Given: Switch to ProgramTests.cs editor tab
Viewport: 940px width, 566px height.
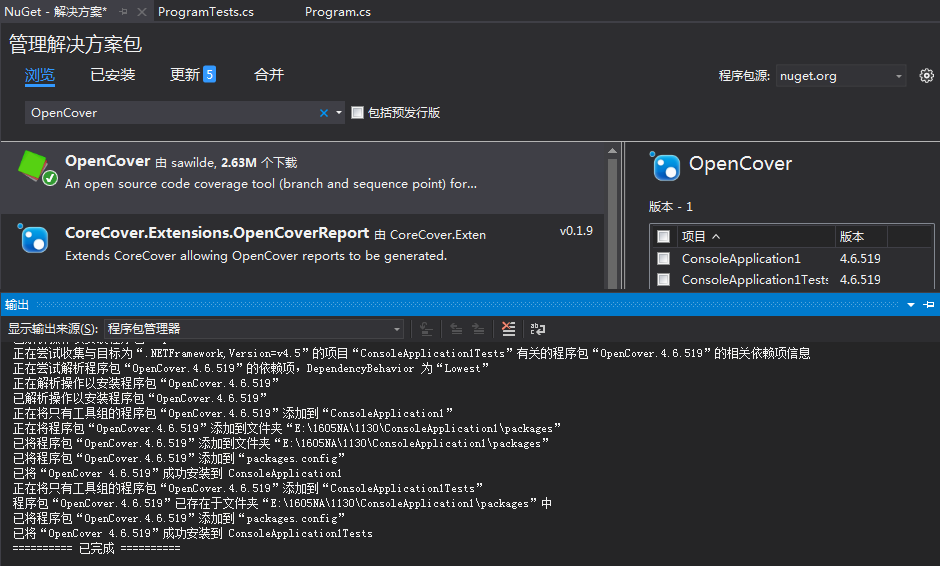Looking at the screenshot, I should [x=206, y=12].
